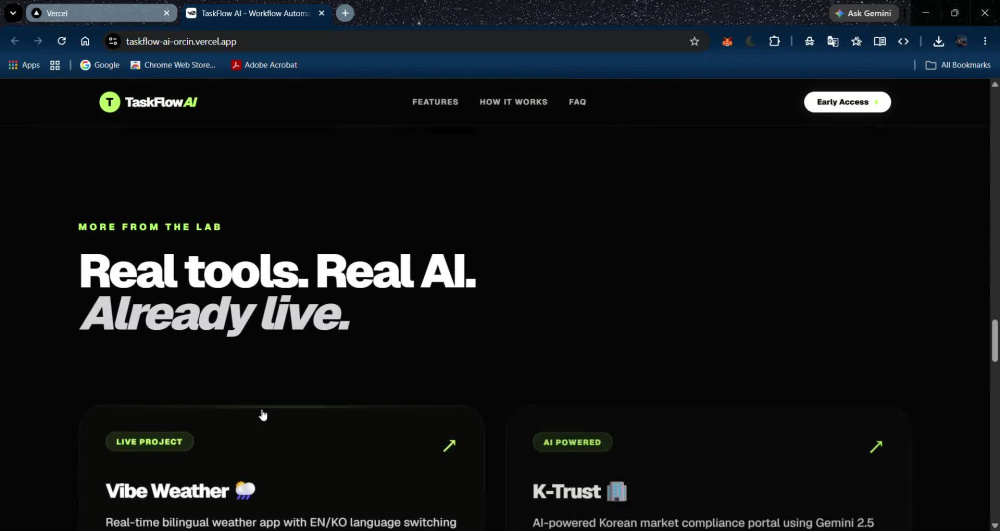Click the TaskFlow AI logo icon
Image resolution: width=1000 pixels, height=531 pixels.
[x=110, y=102]
